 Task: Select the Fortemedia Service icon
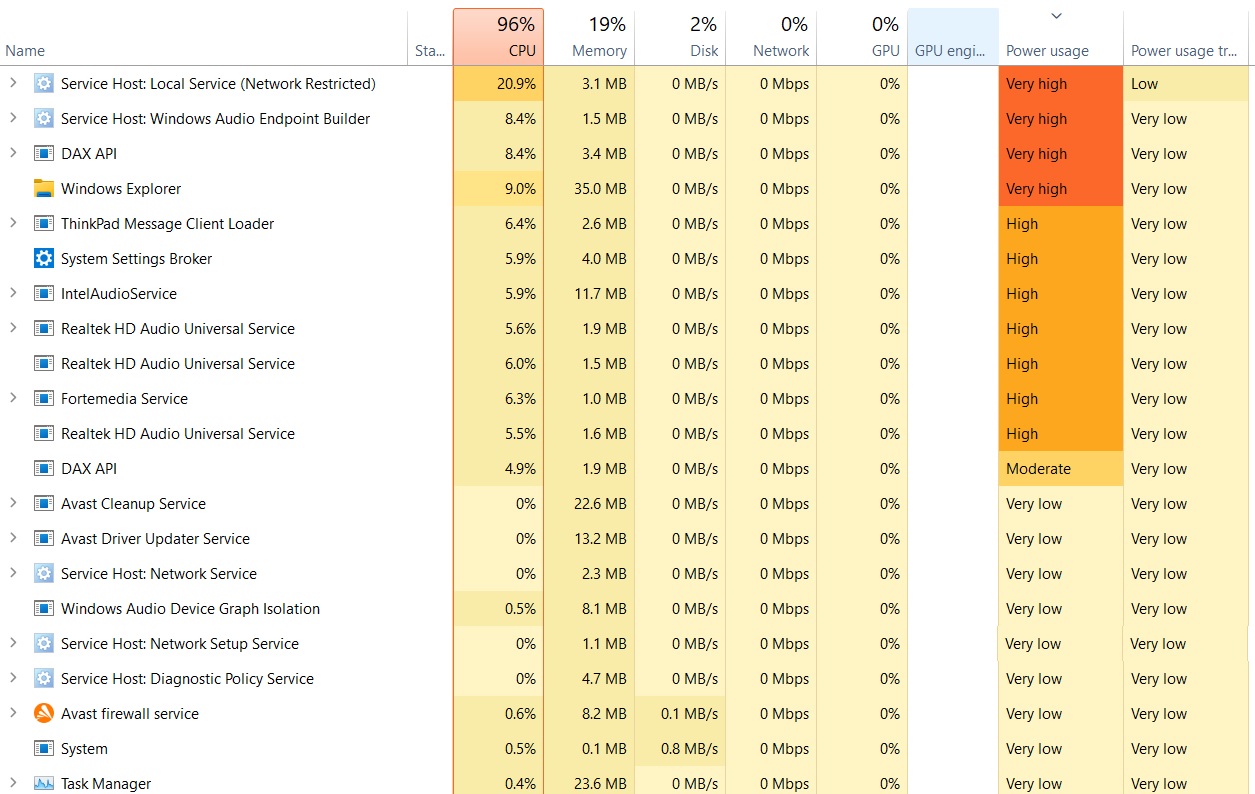[43, 399]
